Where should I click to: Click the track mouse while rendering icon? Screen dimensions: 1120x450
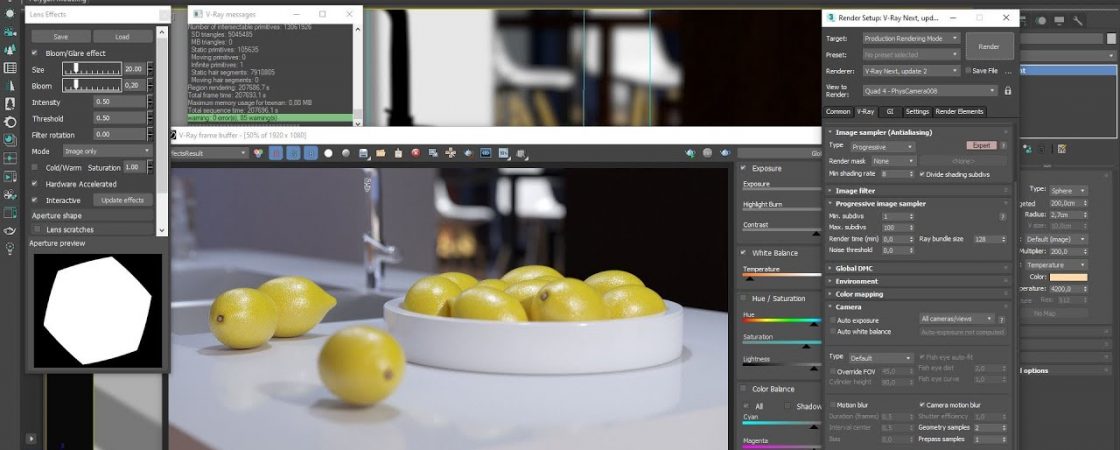pos(451,153)
